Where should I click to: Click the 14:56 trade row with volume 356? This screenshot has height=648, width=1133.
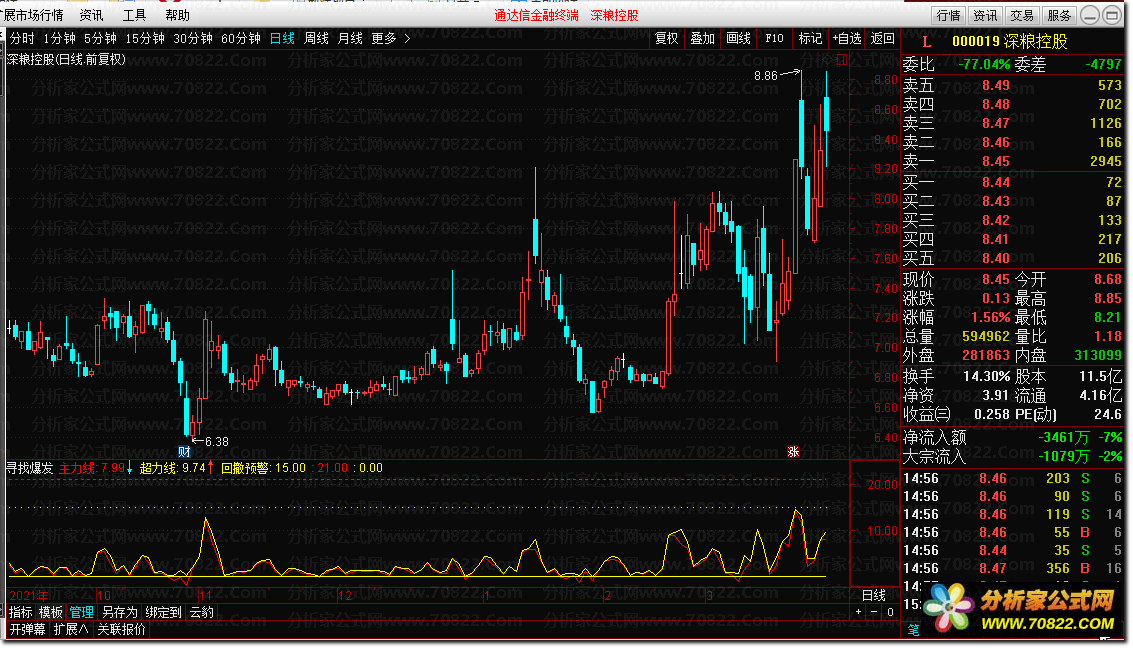click(x=1012, y=569)
